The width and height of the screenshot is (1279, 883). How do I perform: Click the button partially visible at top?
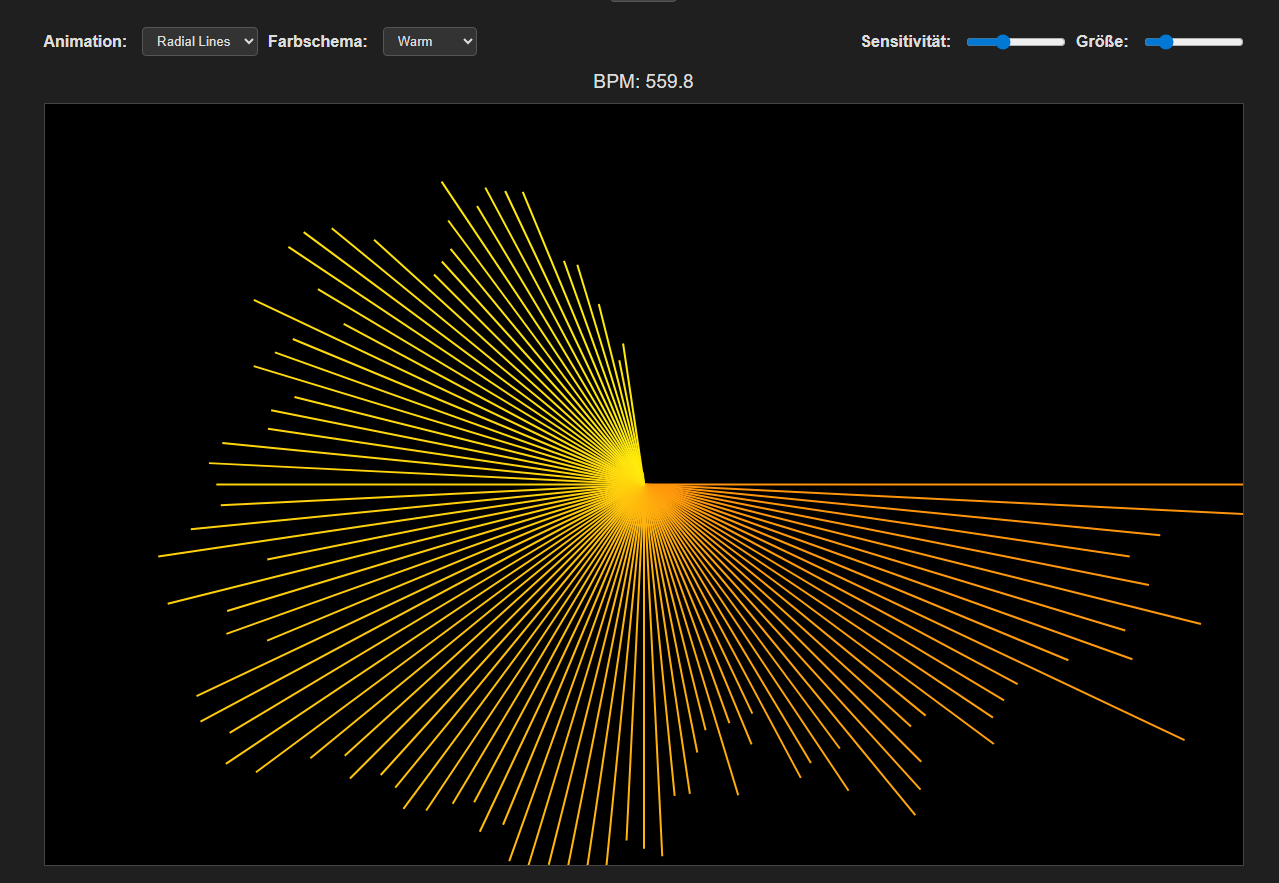click(643, 2)
